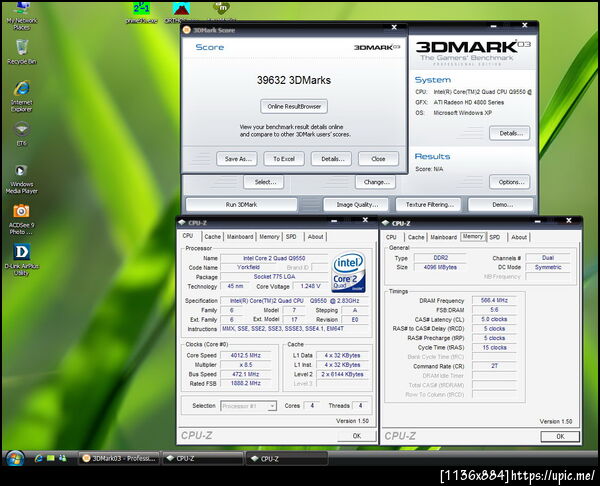The height and width of the screenshot is (486, 600).
Task: Click To Excel button
Action: 284,159
